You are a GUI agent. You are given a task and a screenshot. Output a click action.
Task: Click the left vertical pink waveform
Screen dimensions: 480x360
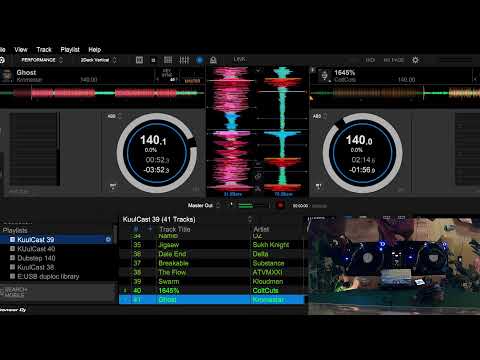[x=231, y=128]
